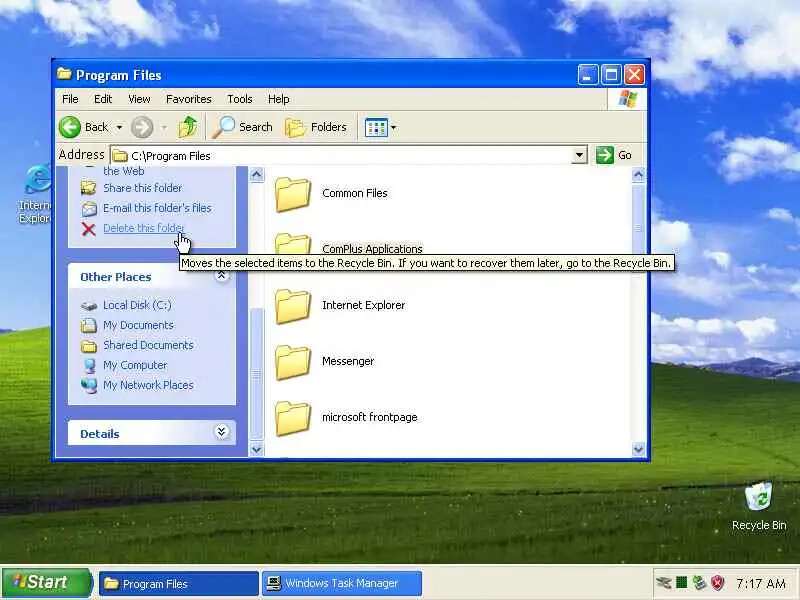800x600 pixels.
Task: Click the green CPU usage tray icon
Action: [681, 582]
